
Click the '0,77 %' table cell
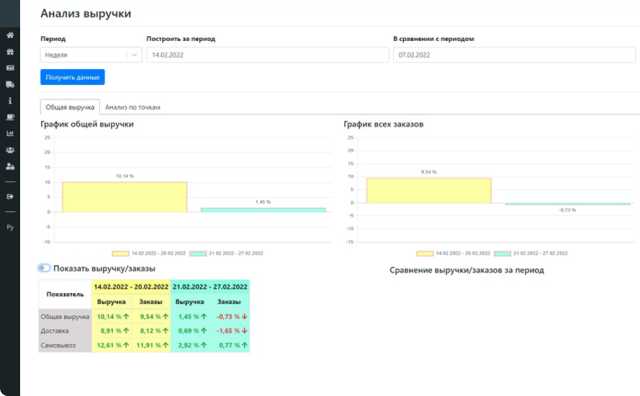coord(231,345)
